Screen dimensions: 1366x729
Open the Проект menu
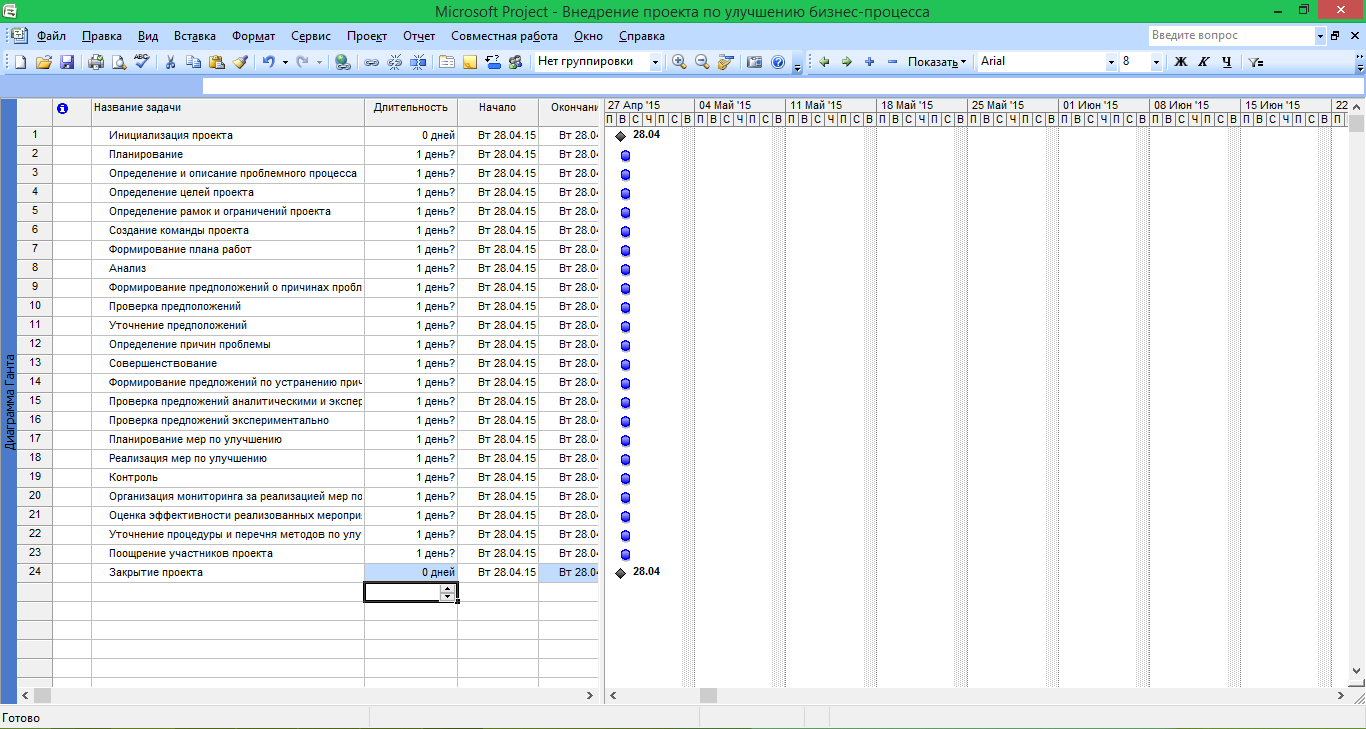[x=367, y=36]
